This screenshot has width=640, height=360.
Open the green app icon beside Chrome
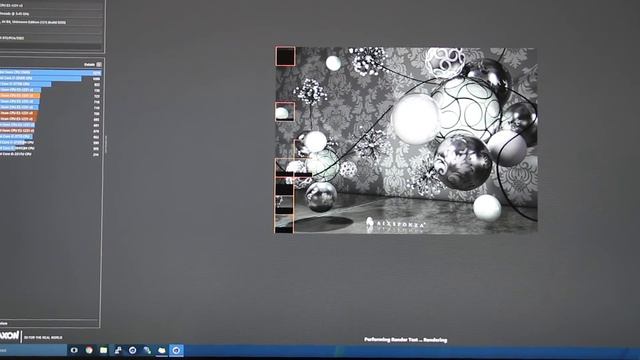pos(103,350)
